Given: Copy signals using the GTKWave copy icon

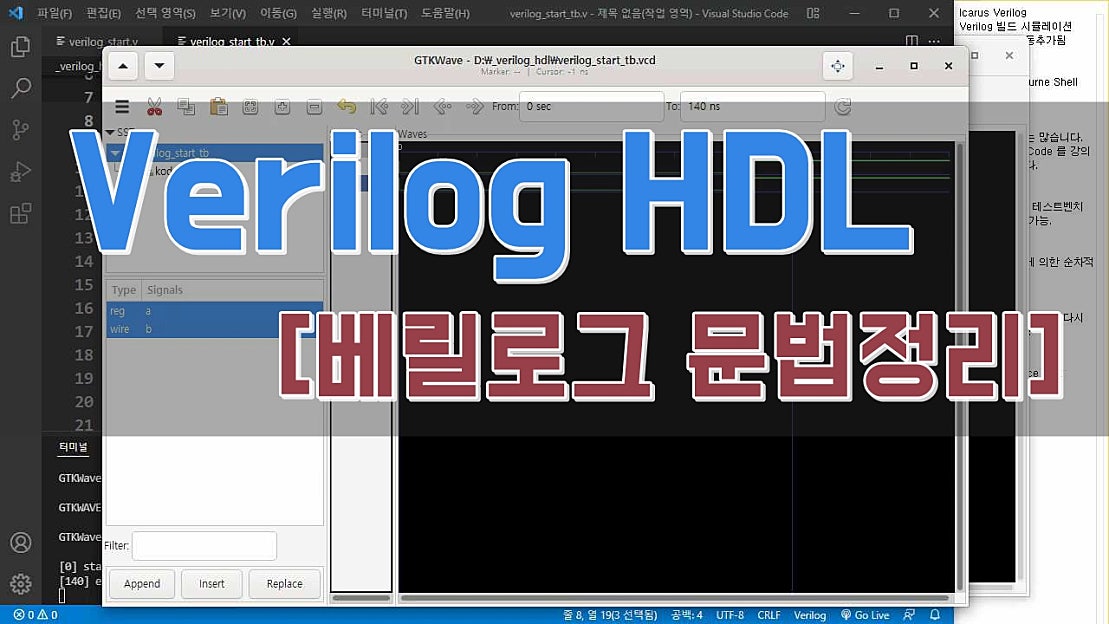Looking at the screenshot, I should coord(186,106).
